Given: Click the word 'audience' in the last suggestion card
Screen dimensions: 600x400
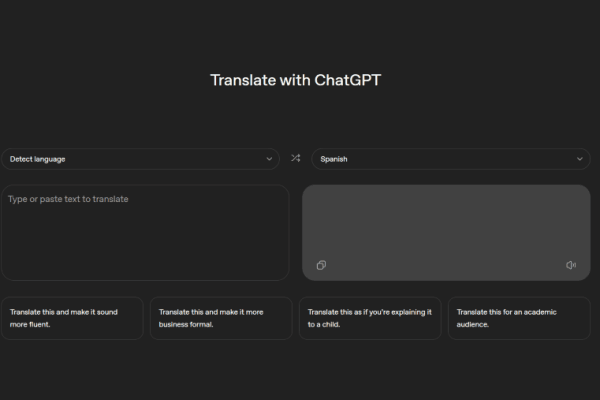Looking at the screenshot, I should [x=473, y=325].
